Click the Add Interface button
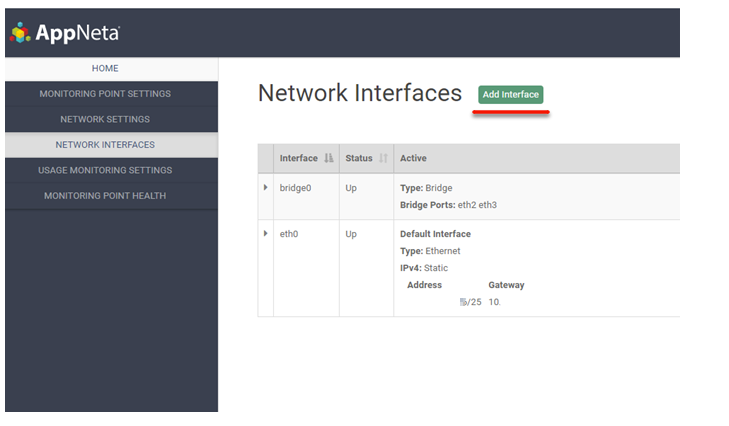 tap(510, 95)
